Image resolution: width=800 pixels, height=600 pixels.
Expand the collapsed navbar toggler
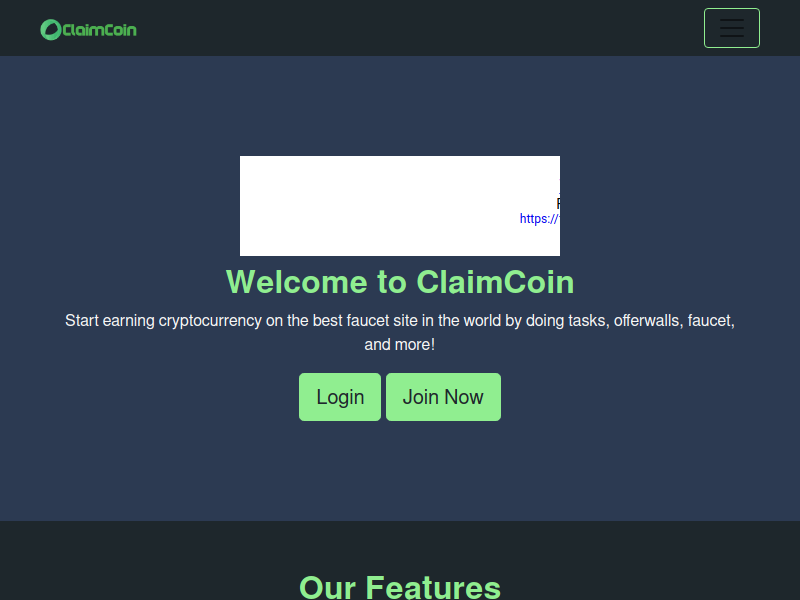click(732, 28)
